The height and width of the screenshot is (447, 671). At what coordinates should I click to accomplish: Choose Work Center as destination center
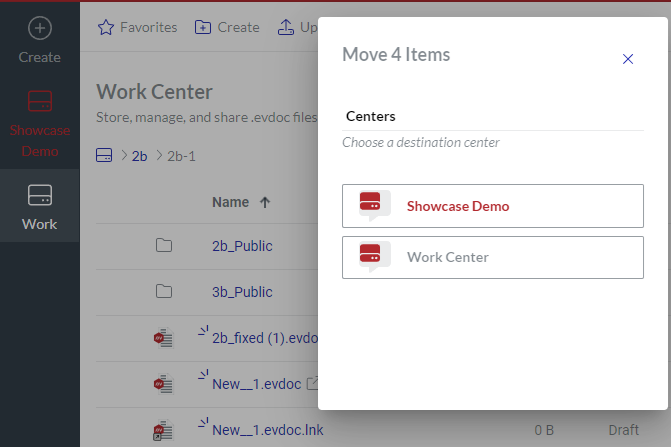[x=493, y=258]
